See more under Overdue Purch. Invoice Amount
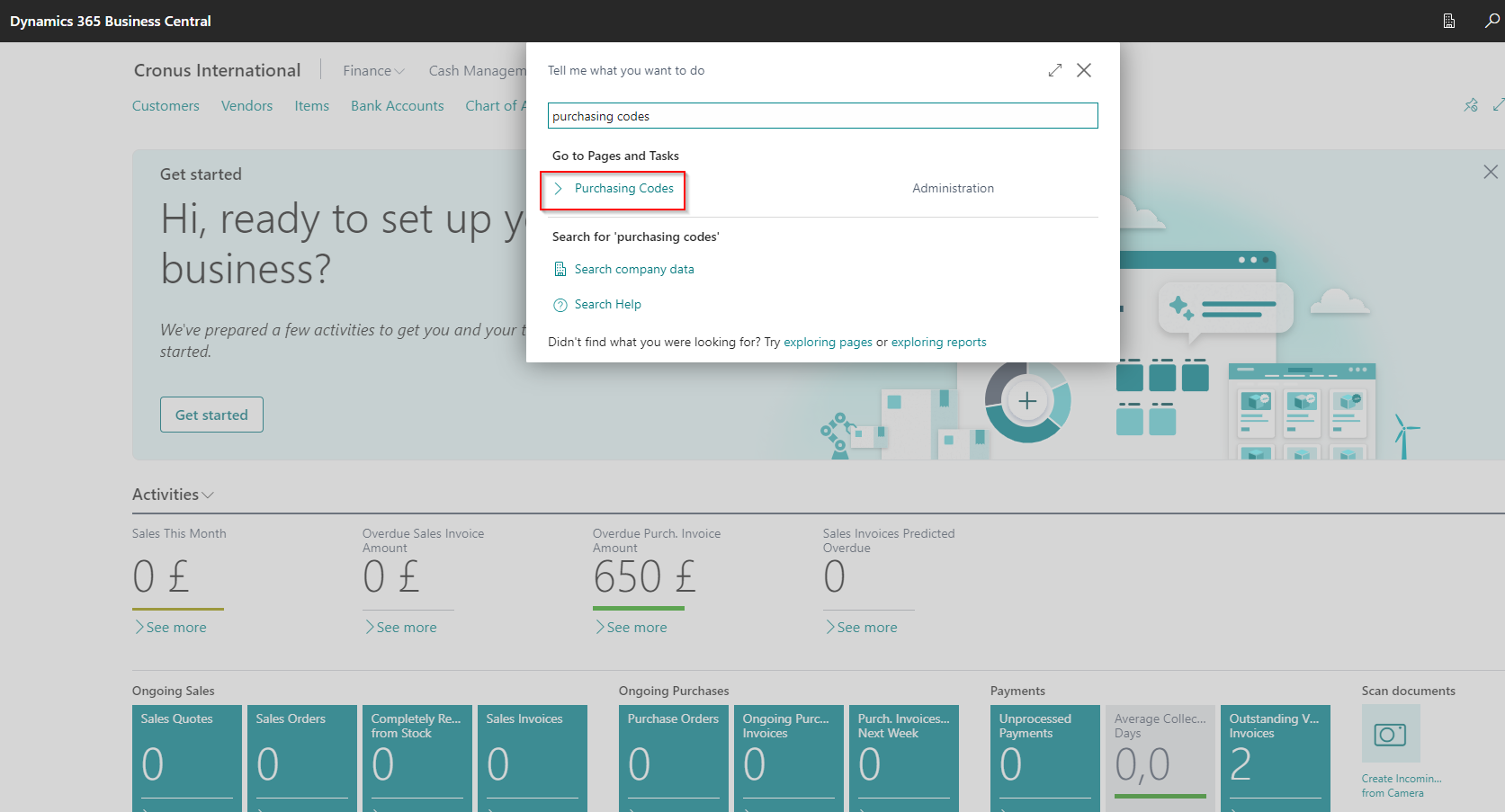Viewport: 1505px width, 812px height. [x=632, y=627]
